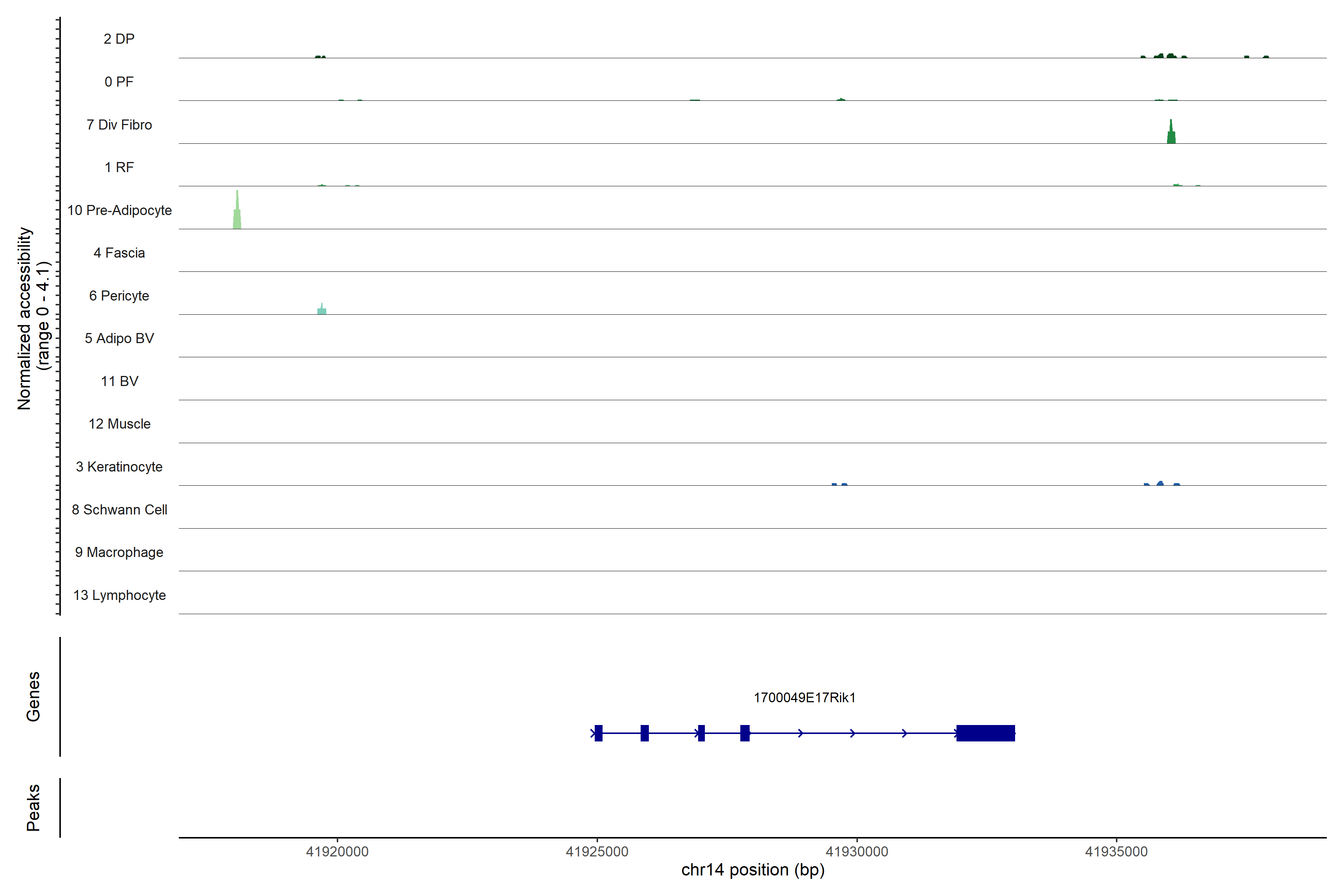This screenshot has width=1344, height=896.
Task: Click the blue Keratinocyte signal near 41935000
Action: pos(1160,484)
